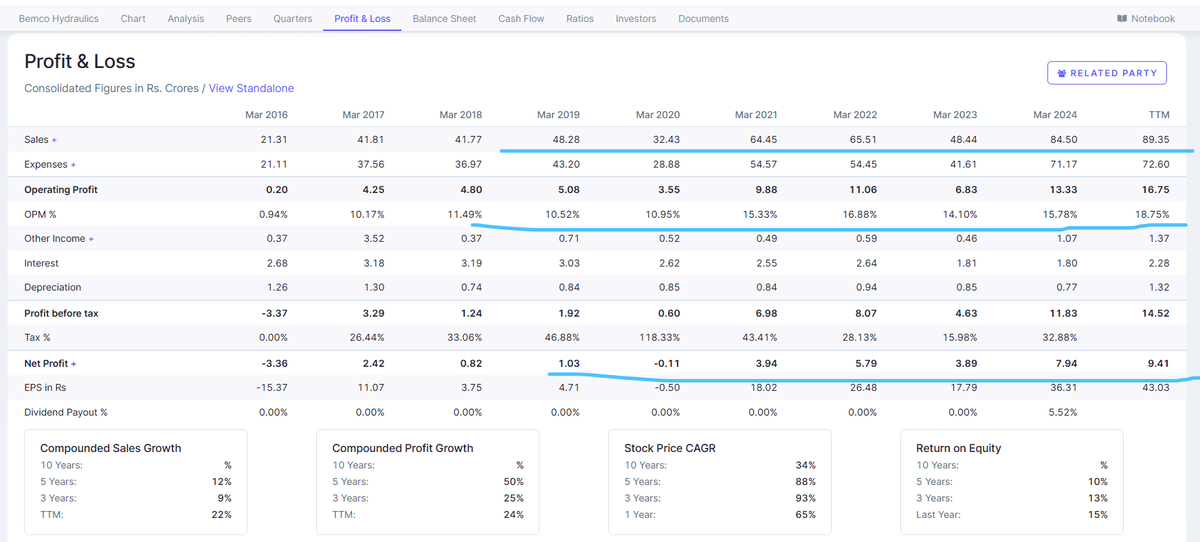The width and height of the screenshot is (1200, 542).
Task: Open the Peers tab
Action: click(x=239, y=18)
